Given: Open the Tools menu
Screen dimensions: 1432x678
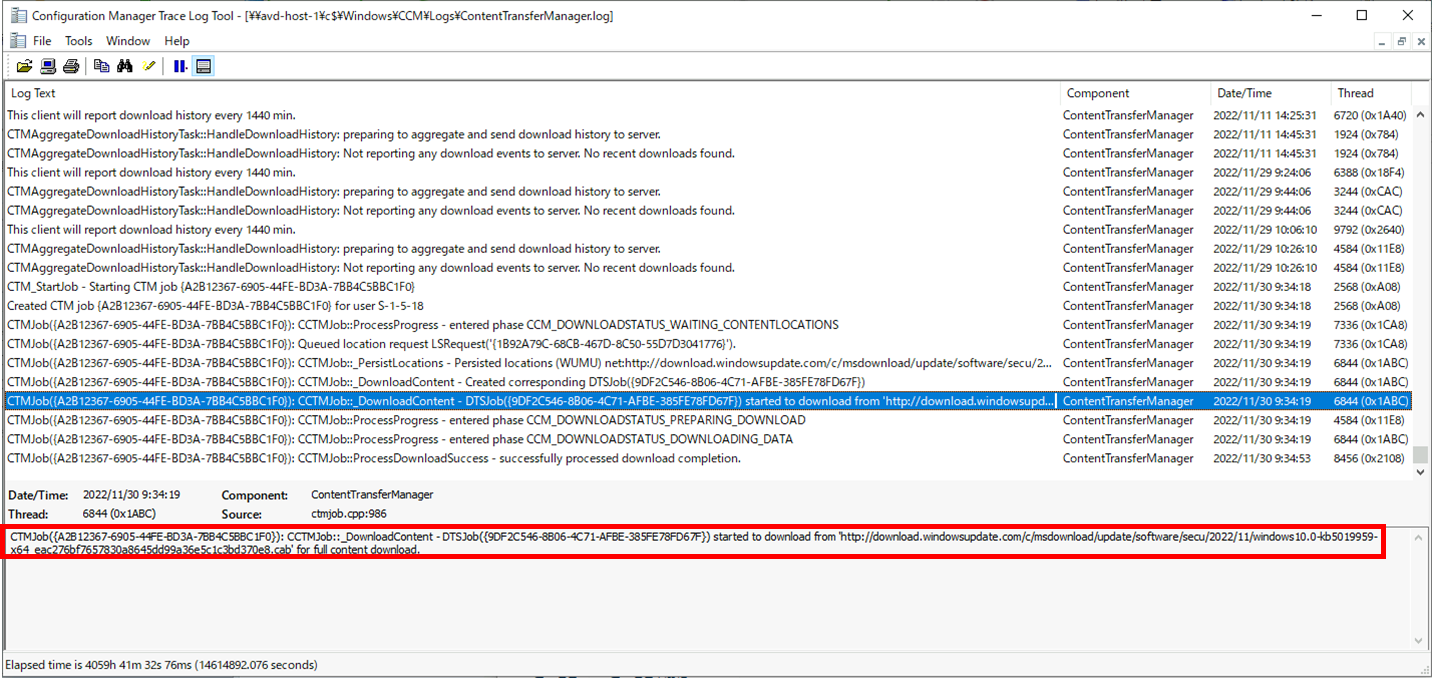Looking at the screenshot, I should (79, 41).
